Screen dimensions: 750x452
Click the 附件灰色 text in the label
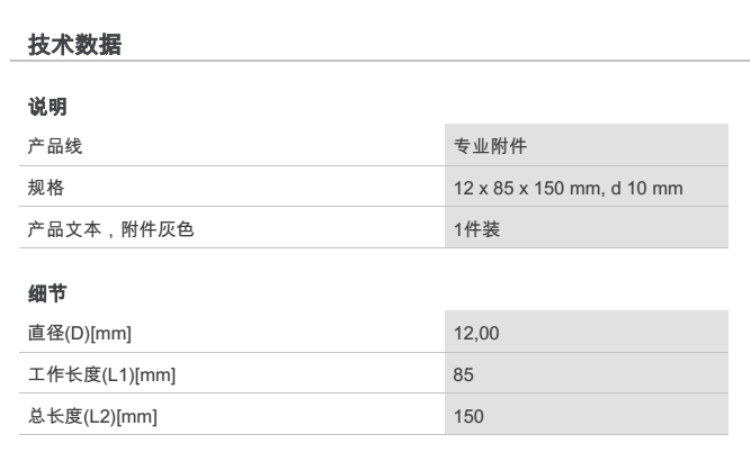(x=158, y=229)
